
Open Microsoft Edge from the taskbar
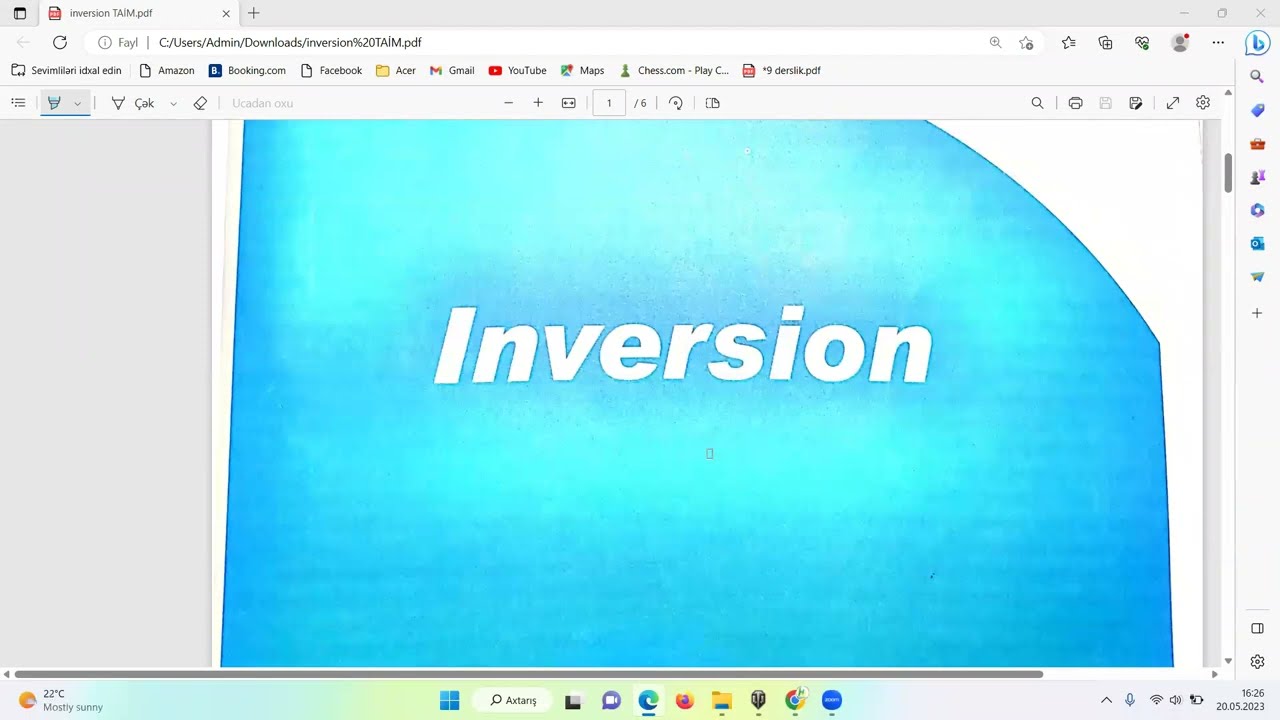[648, 700]
